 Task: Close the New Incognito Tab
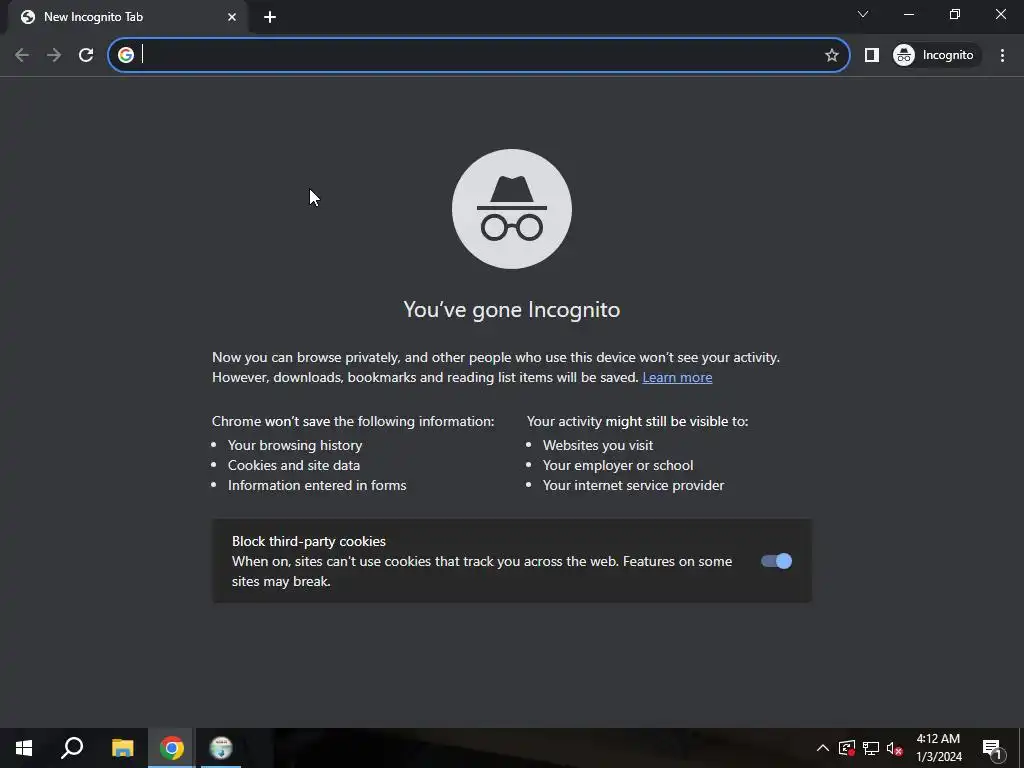(x=232, y=17)
